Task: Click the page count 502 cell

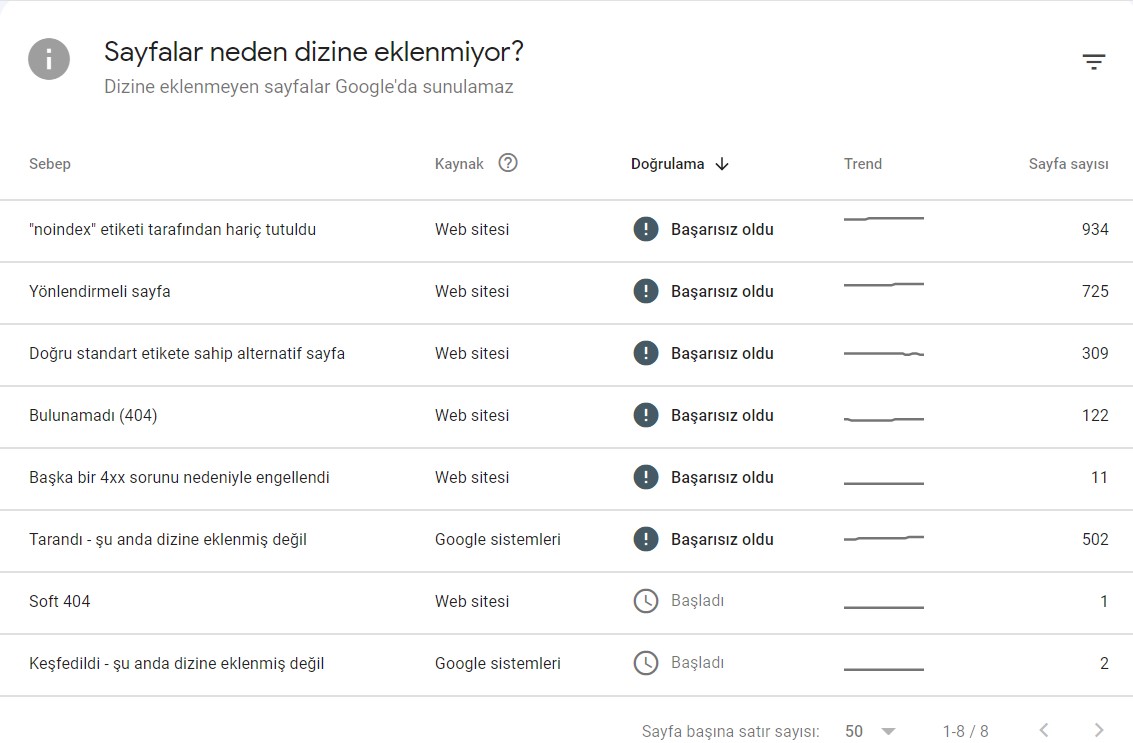Action: click(1095, 539)
